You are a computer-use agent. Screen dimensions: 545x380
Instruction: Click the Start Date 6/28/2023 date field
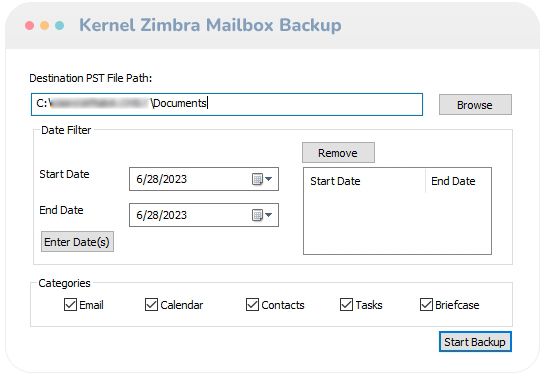click(204, 179)
